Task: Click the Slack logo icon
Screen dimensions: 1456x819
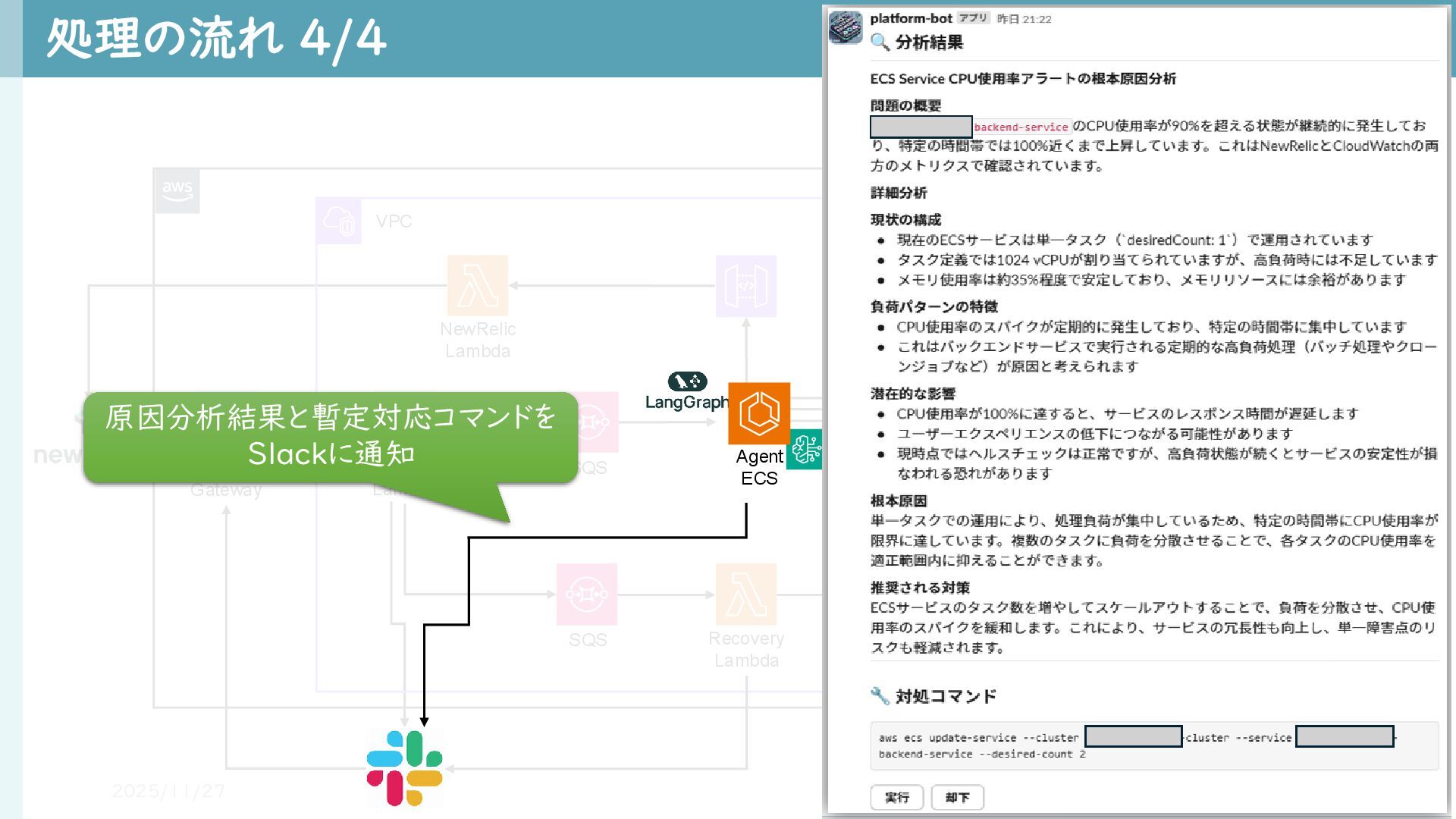Action: point(404,767)
